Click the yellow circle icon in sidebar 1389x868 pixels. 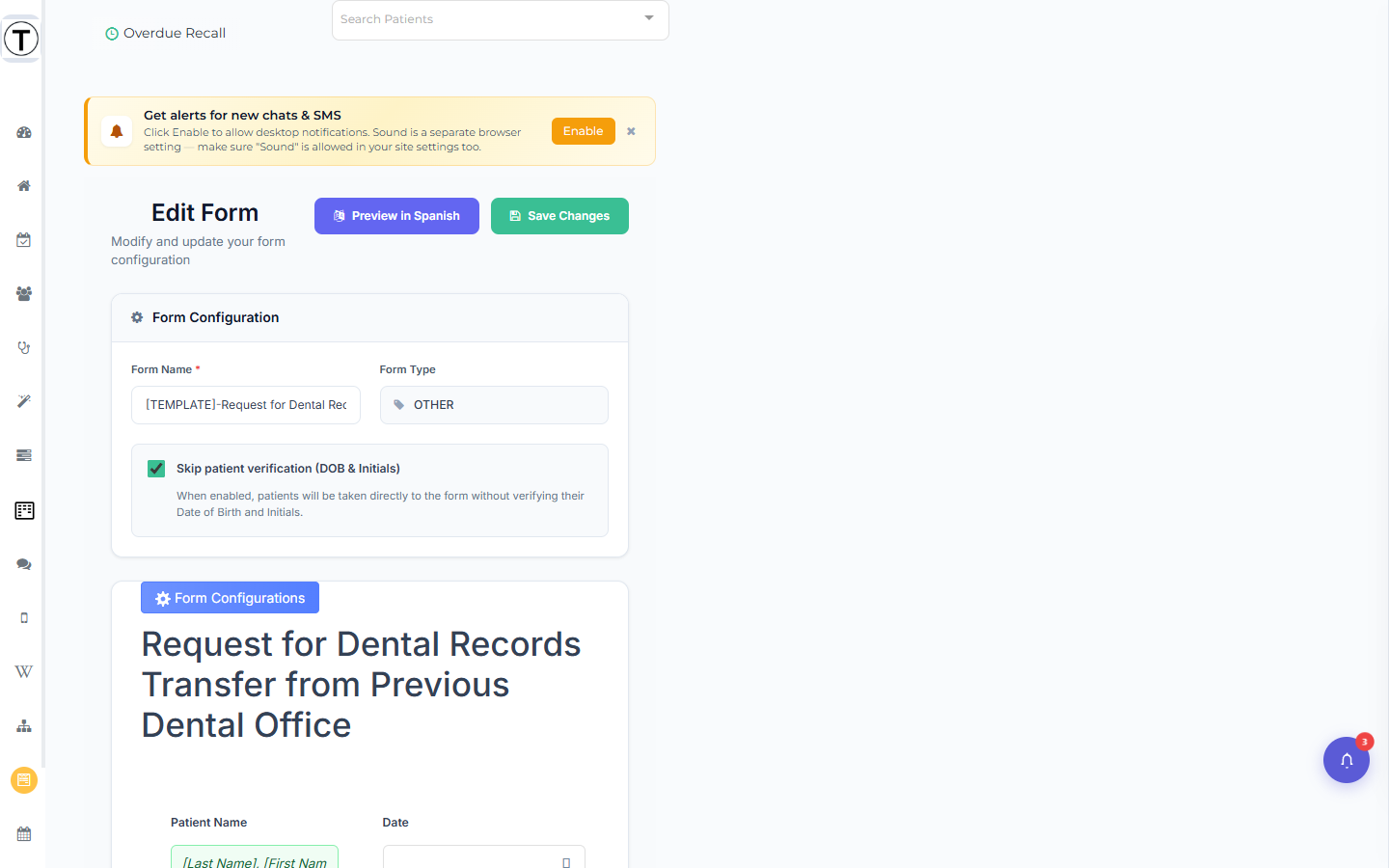click(24, 780)
